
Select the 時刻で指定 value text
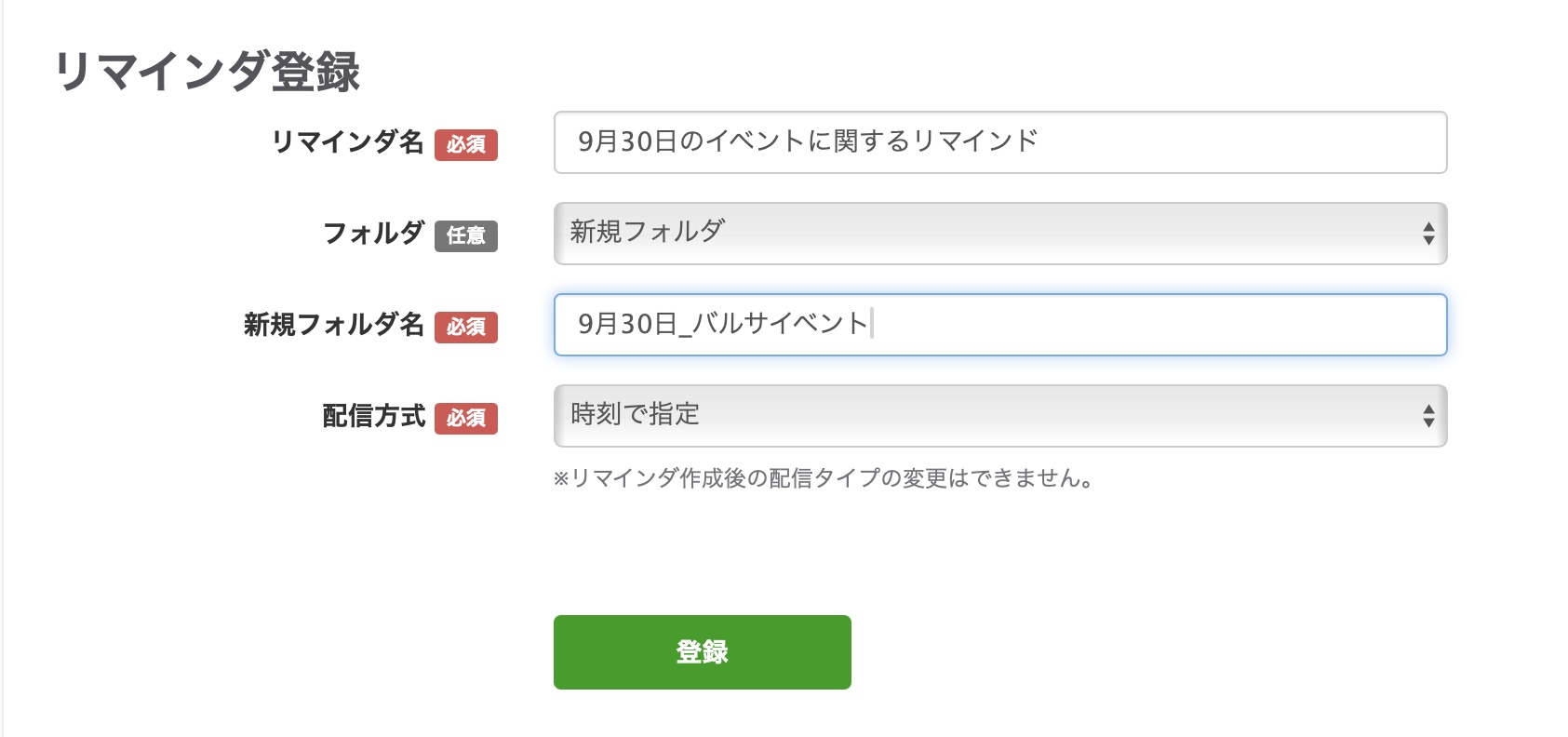[635, 414]
